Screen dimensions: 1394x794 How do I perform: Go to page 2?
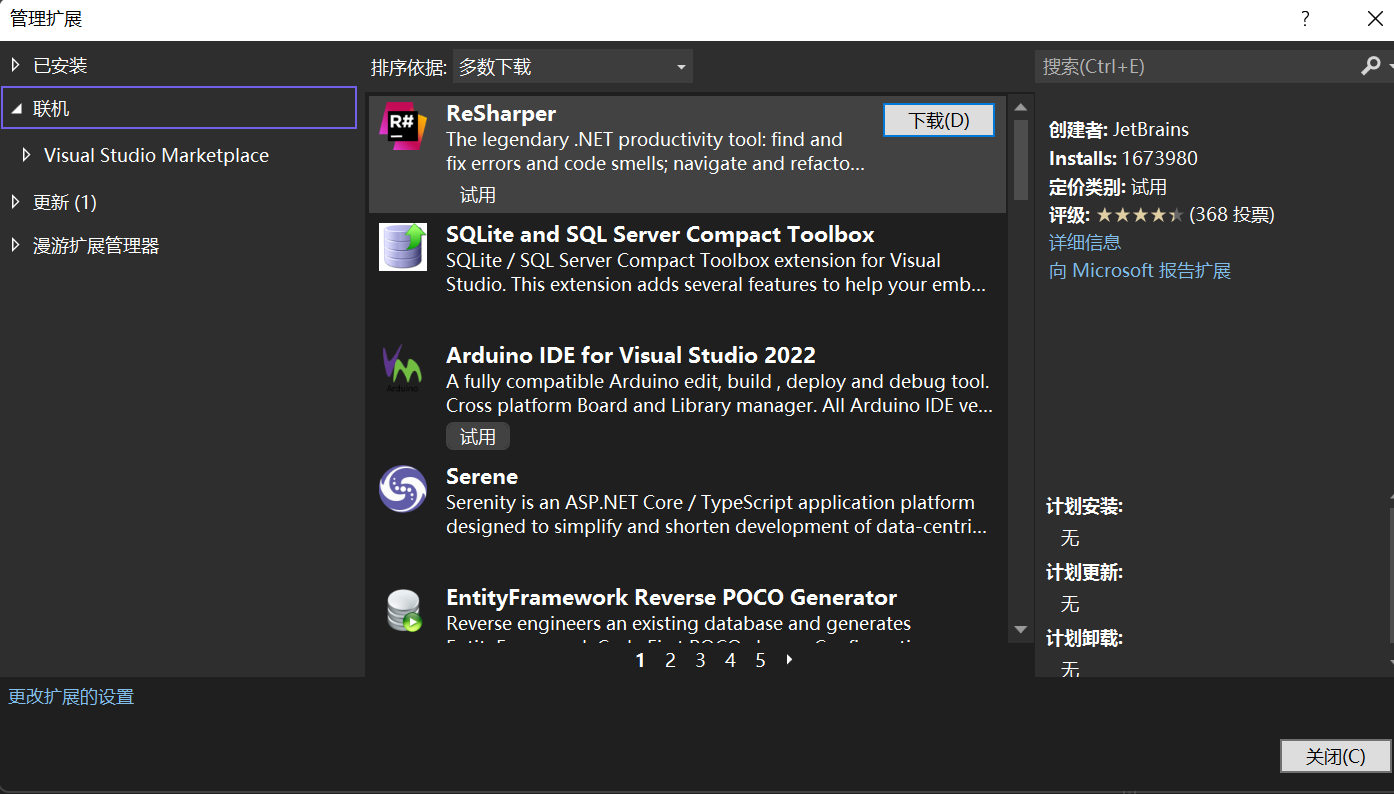click(x=670, y=660)
